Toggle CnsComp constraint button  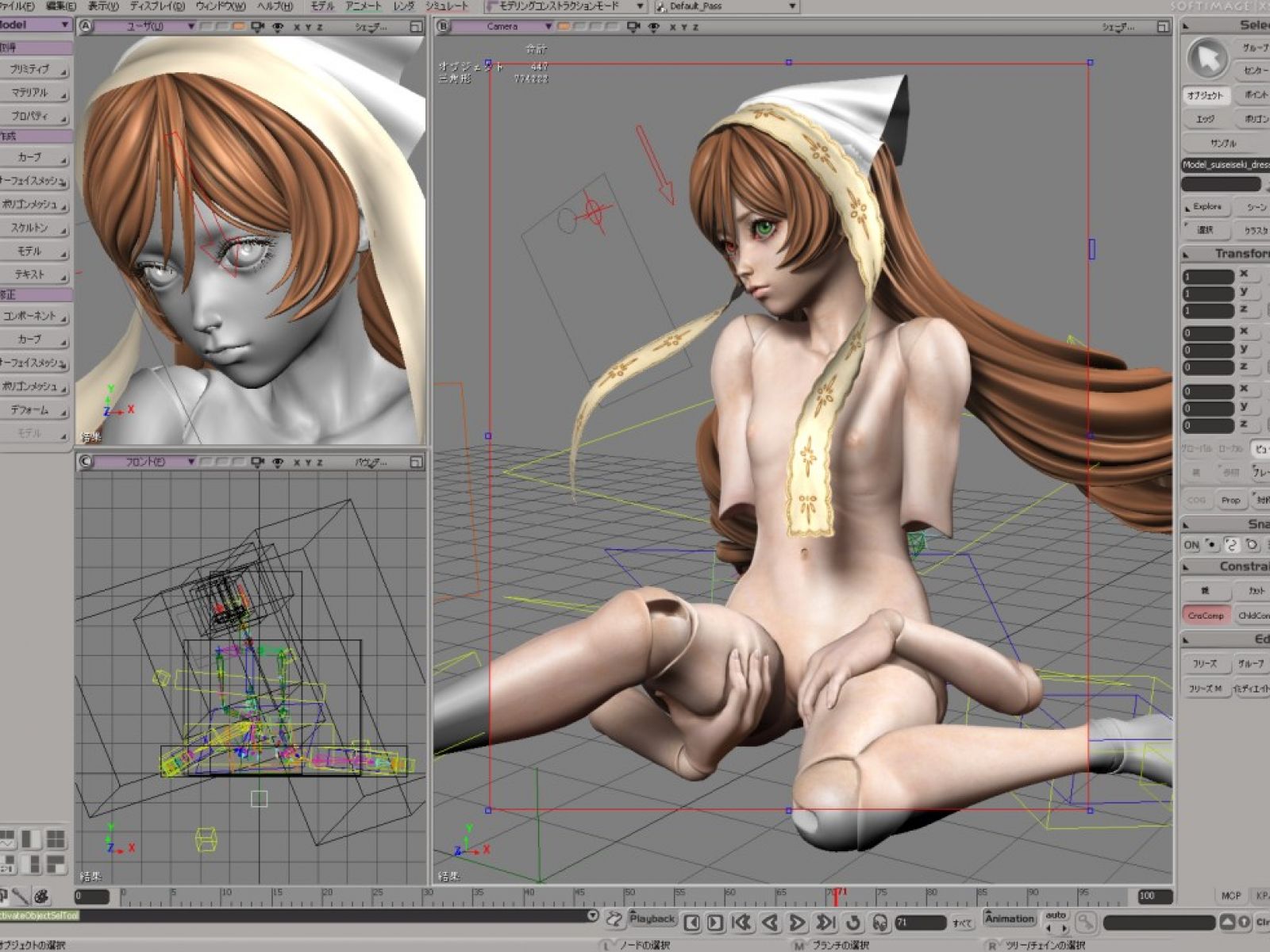pos(1206,615)
